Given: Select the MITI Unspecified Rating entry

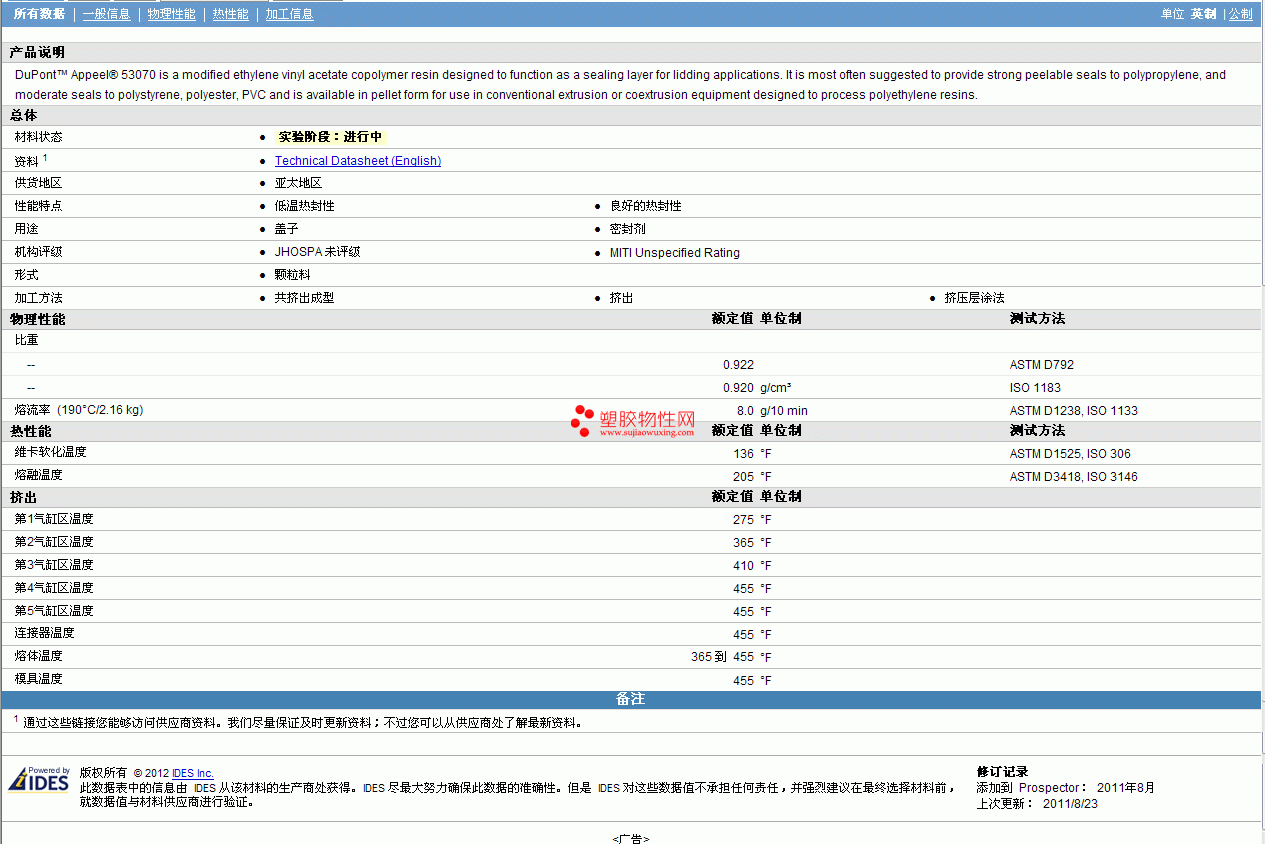Looking at the screenshot, I should click(675, 253).
